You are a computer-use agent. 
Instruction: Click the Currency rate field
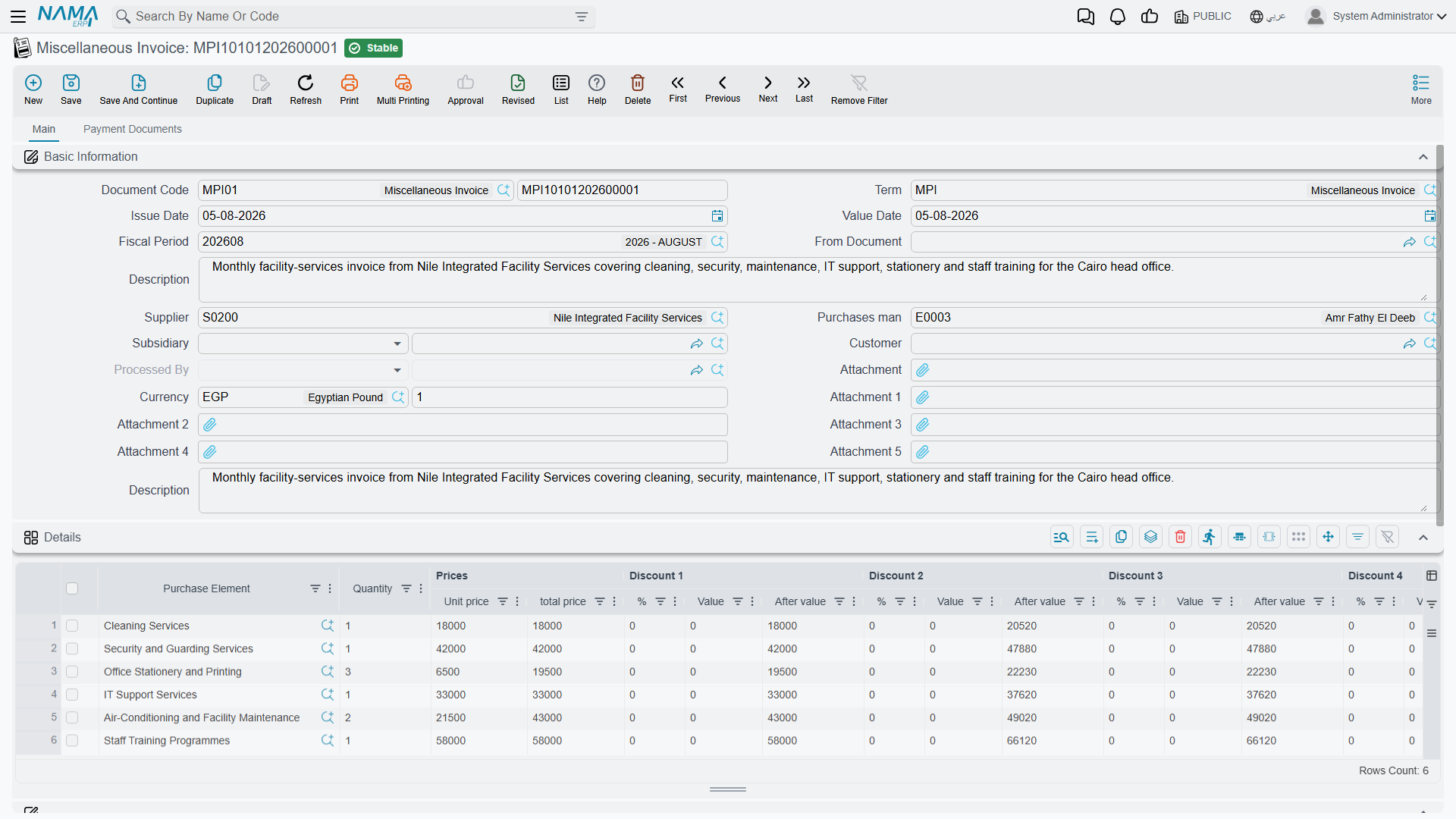570,397
